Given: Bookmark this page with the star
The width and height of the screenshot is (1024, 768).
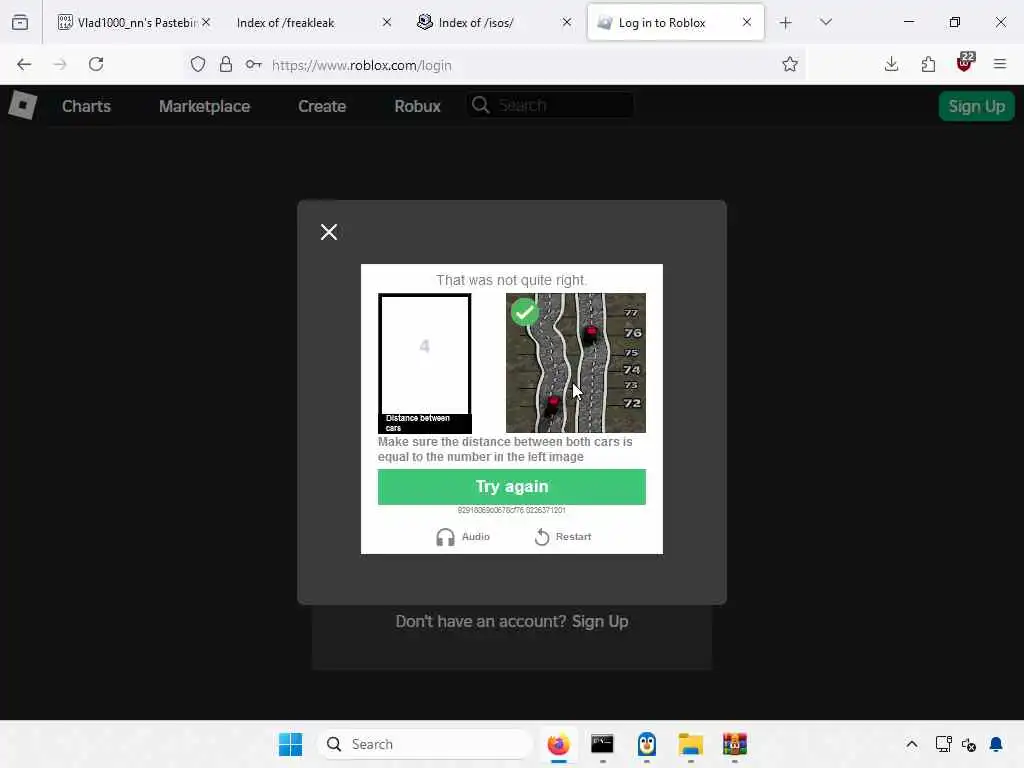Looking at the screenshot, I should 790,64.
